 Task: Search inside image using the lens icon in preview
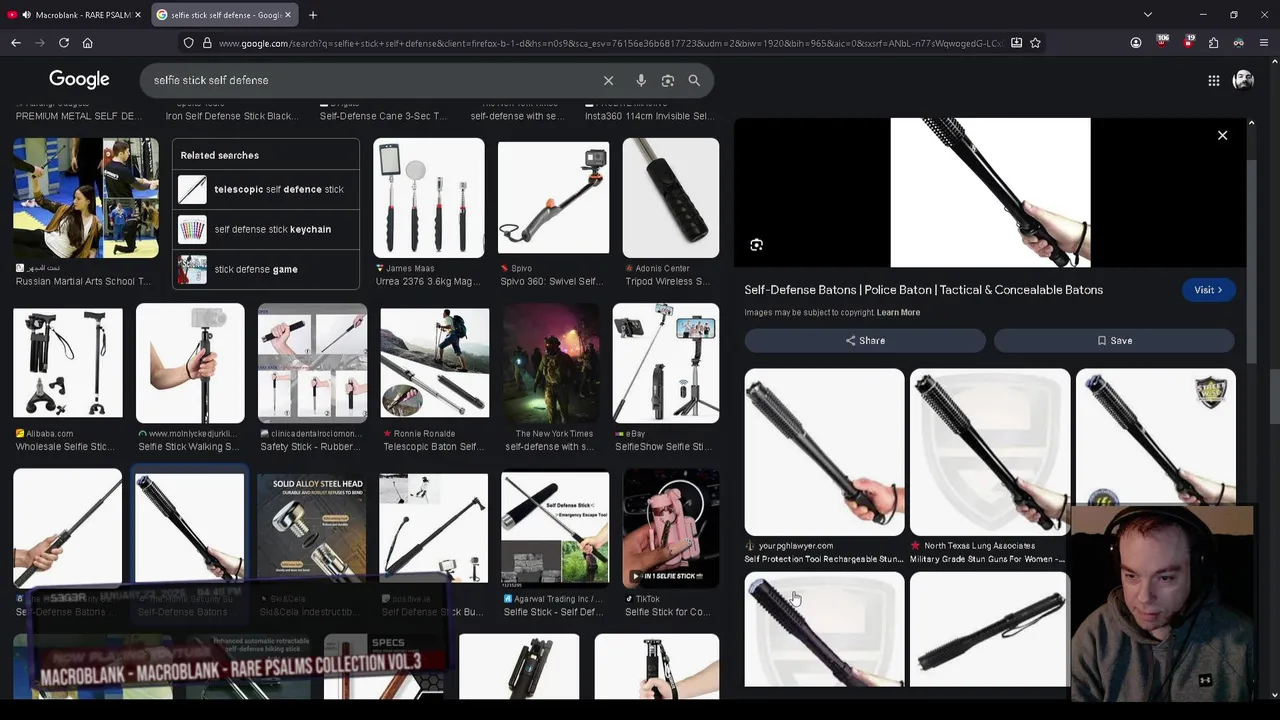(x=757, y=245)
